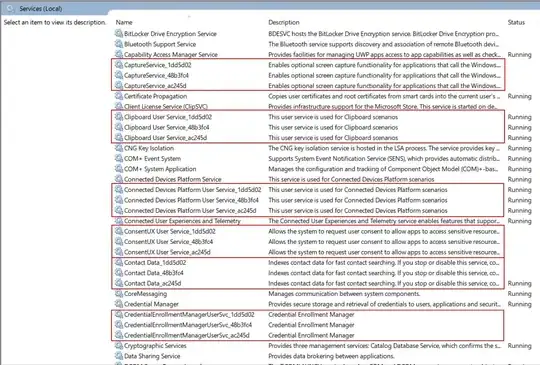Sort by the Status column header
540x365 pixels.
(x=516, y=22)
